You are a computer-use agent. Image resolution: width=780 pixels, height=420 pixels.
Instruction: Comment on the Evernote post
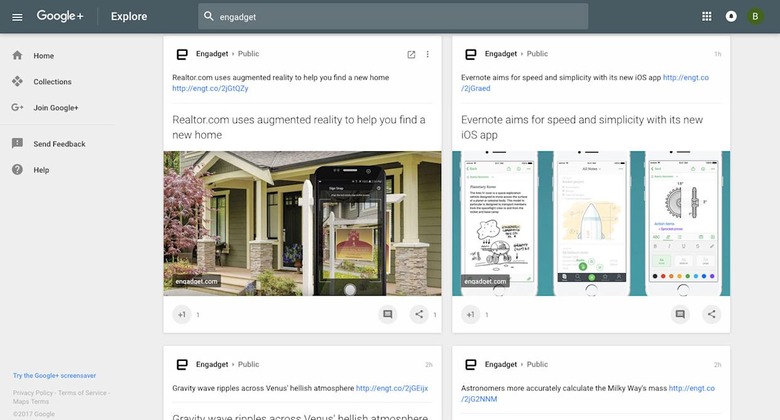[x=680, y=314]
